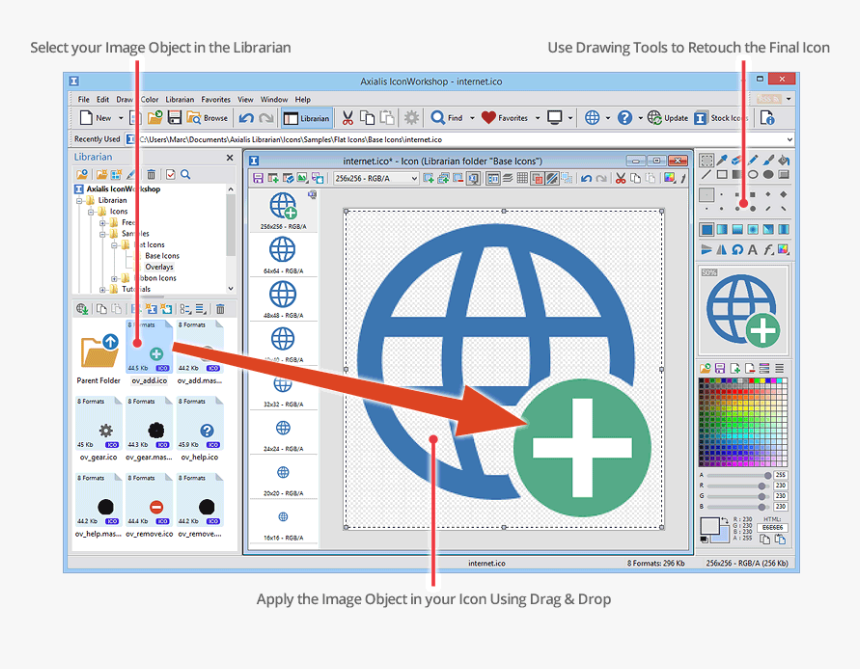The height and width of the screenshot is (669, 860).
Task: Open the File menu
Action: pyautogui.click(x=83, y=99)
